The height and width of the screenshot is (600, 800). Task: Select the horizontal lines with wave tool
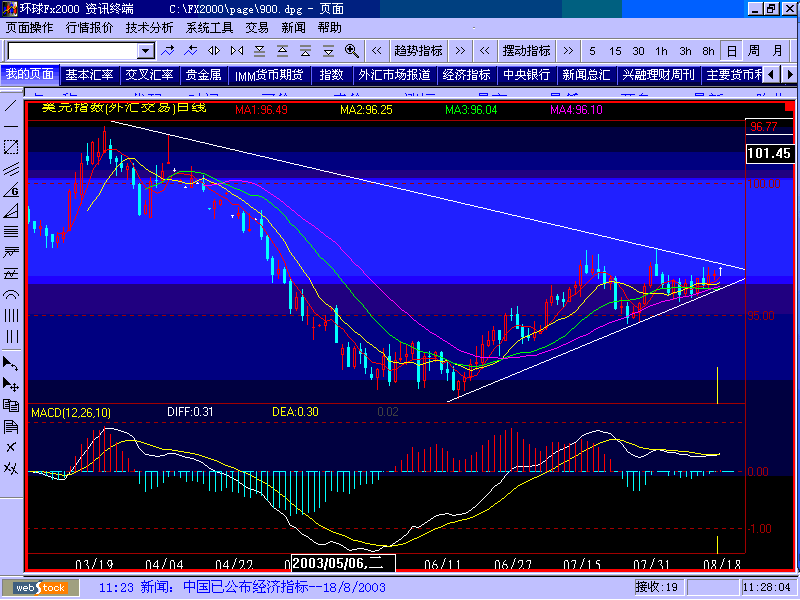coord(11,274)
